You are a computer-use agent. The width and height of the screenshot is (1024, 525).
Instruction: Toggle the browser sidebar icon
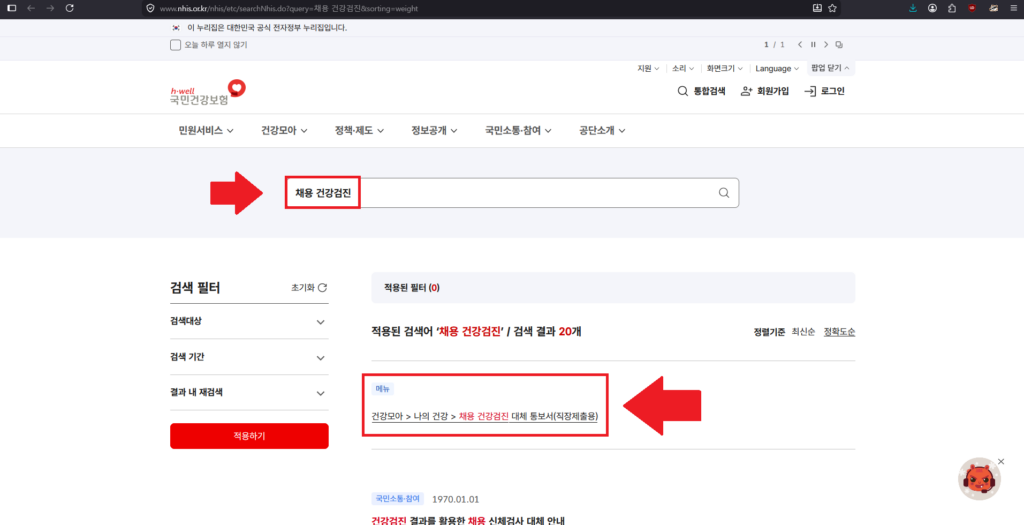[11, 8]
